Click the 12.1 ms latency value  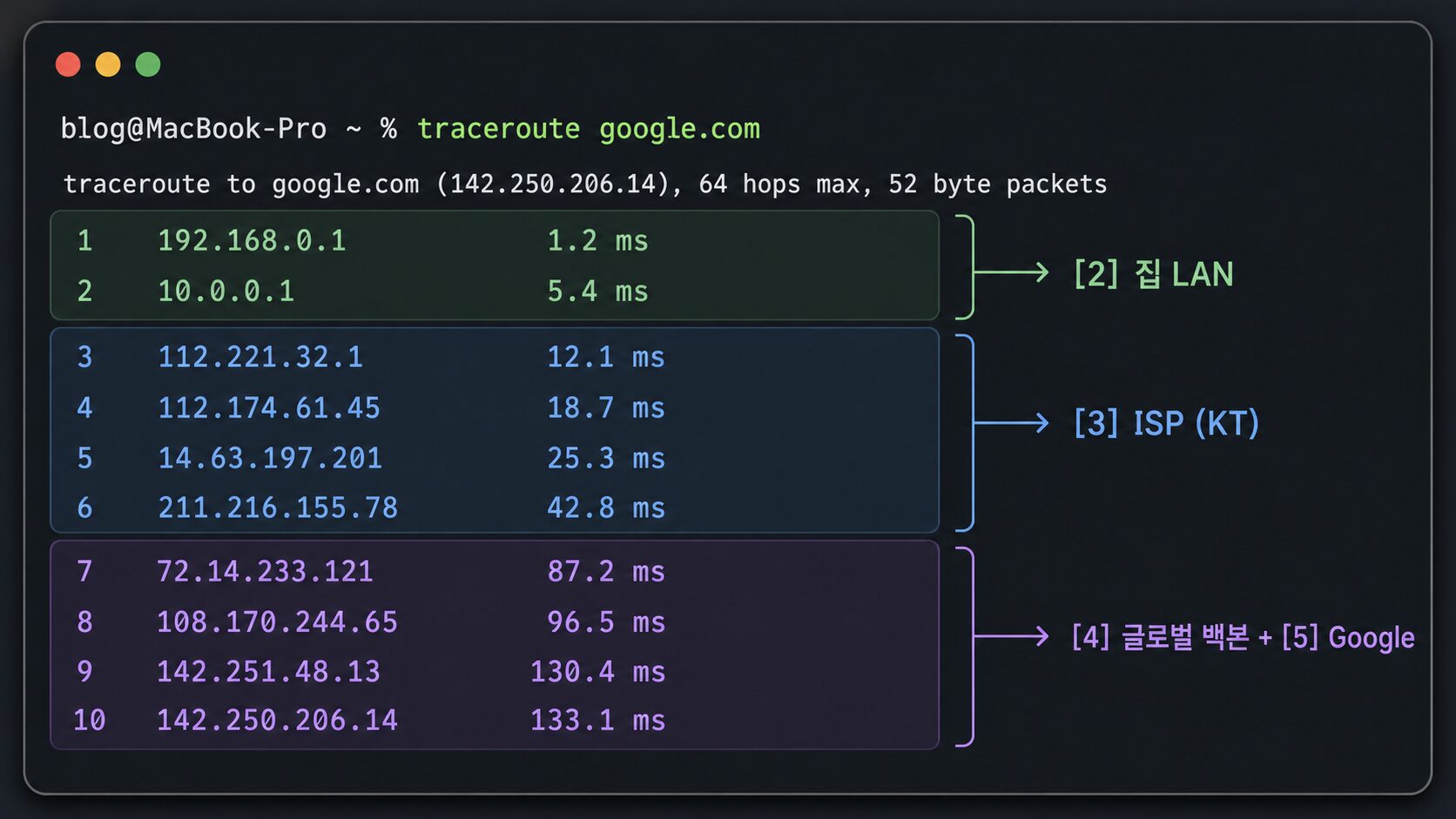pos(606,357)
